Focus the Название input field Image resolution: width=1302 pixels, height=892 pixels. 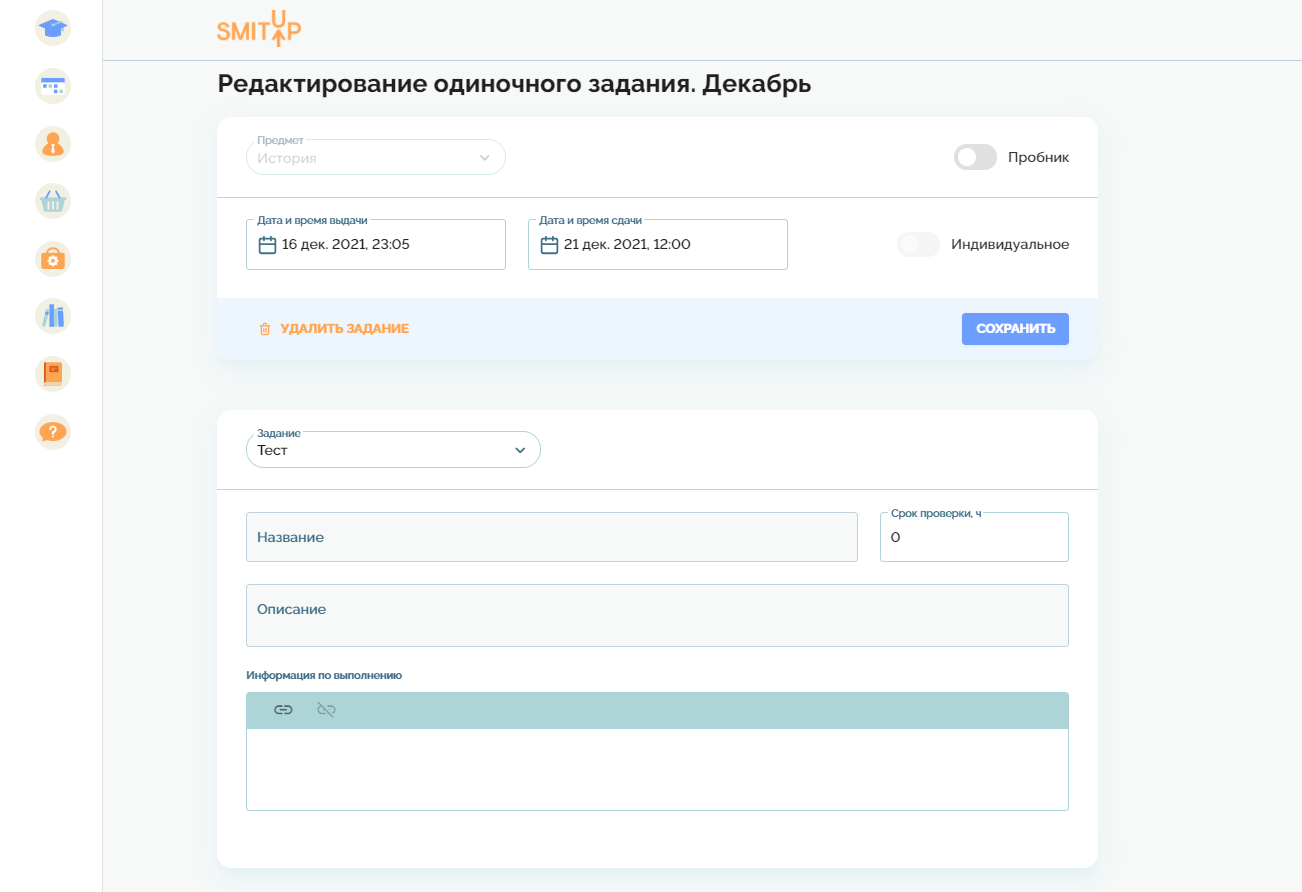point(551,537)
